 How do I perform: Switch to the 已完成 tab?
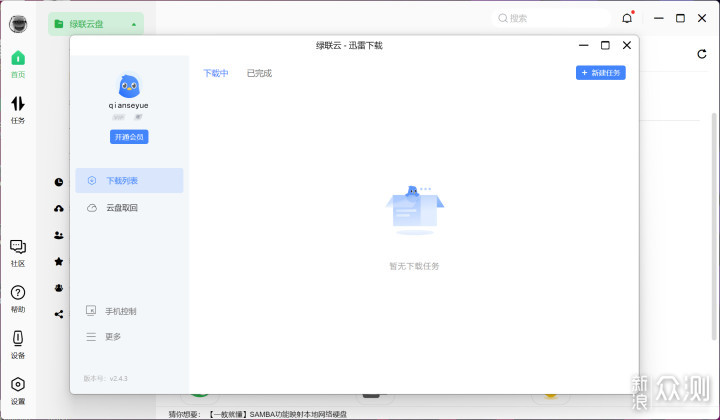click(259, 73)
